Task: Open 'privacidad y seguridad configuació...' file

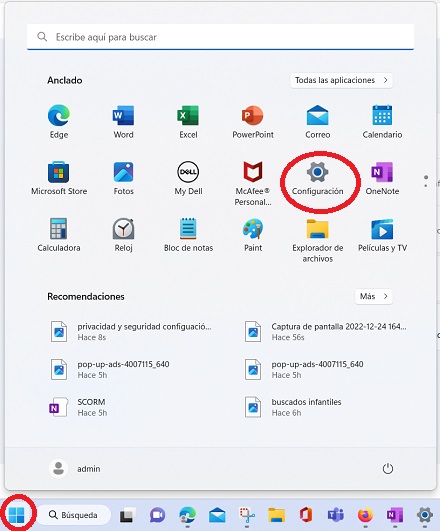Action: coord(130,332)
